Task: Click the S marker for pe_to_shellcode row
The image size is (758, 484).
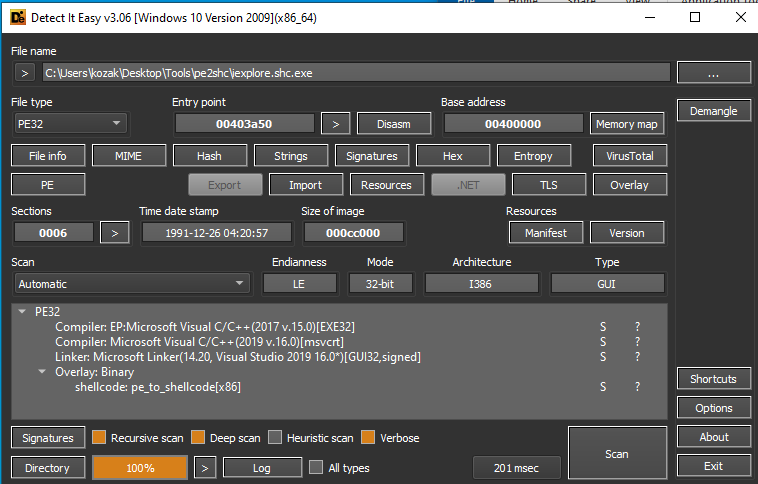Action: [x=603, y=387]
